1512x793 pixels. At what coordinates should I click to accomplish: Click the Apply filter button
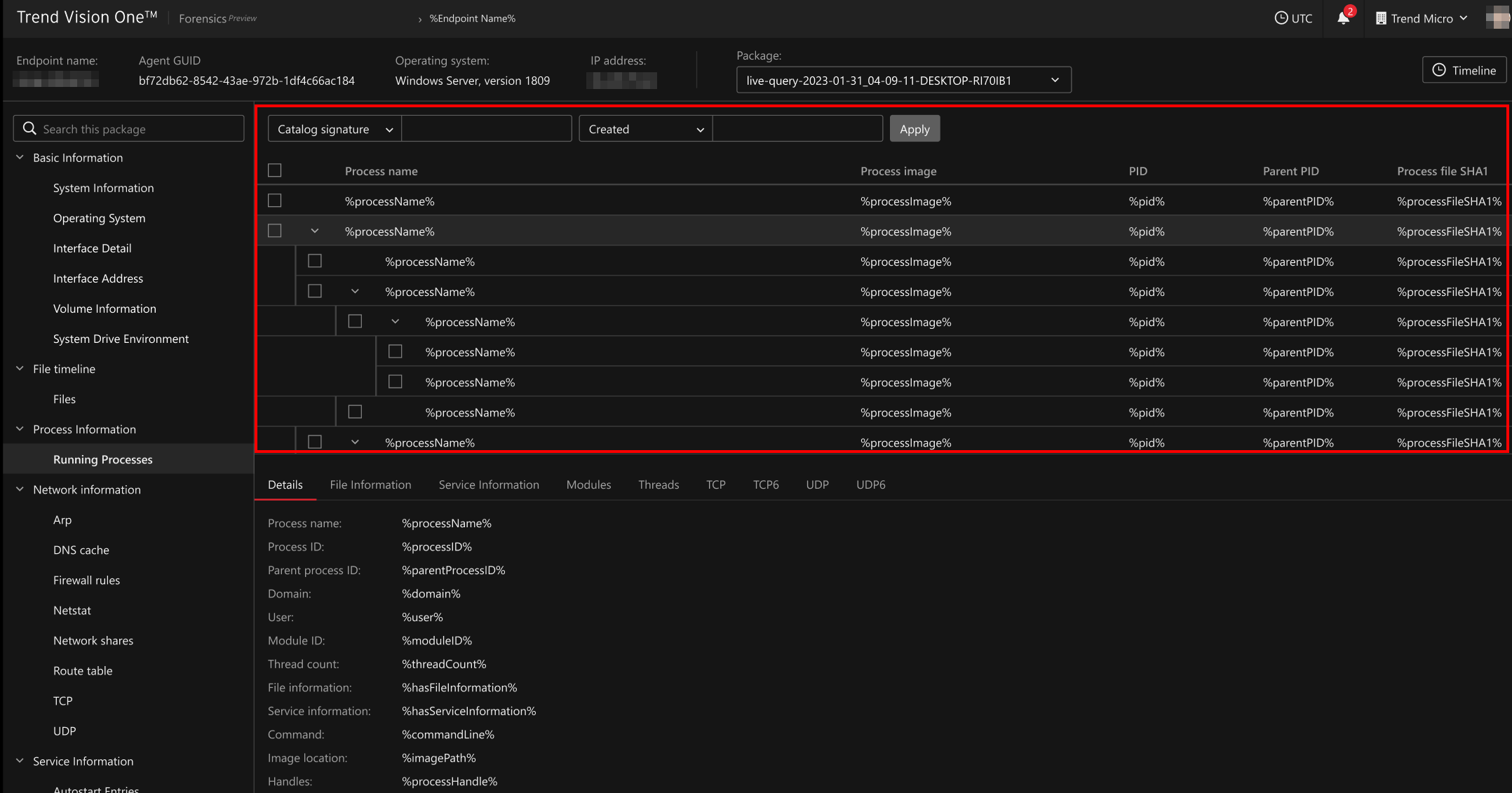[914, 128]
